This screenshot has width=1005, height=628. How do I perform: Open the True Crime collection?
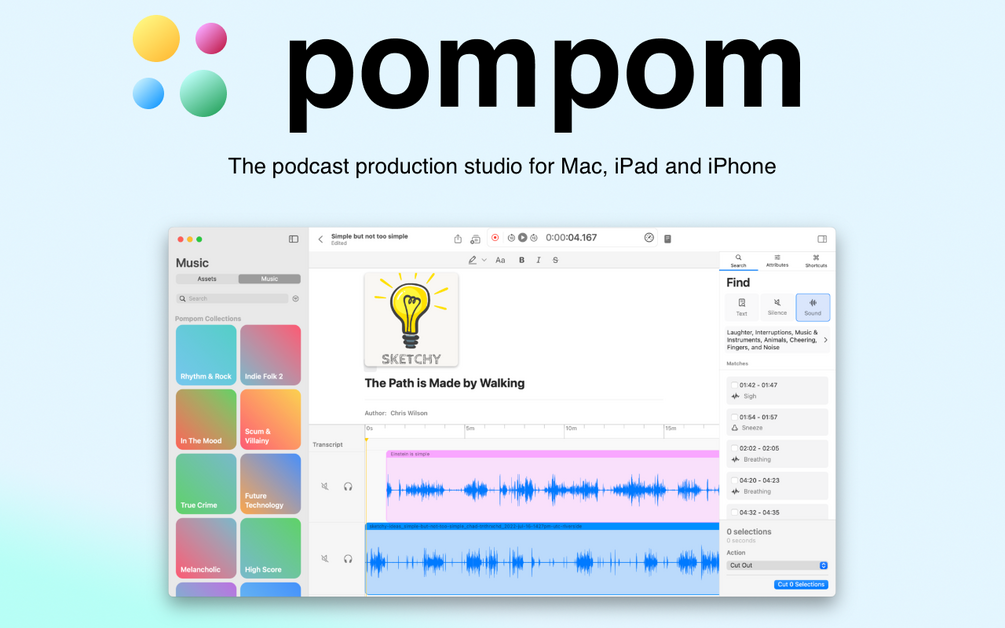(206, 484)
